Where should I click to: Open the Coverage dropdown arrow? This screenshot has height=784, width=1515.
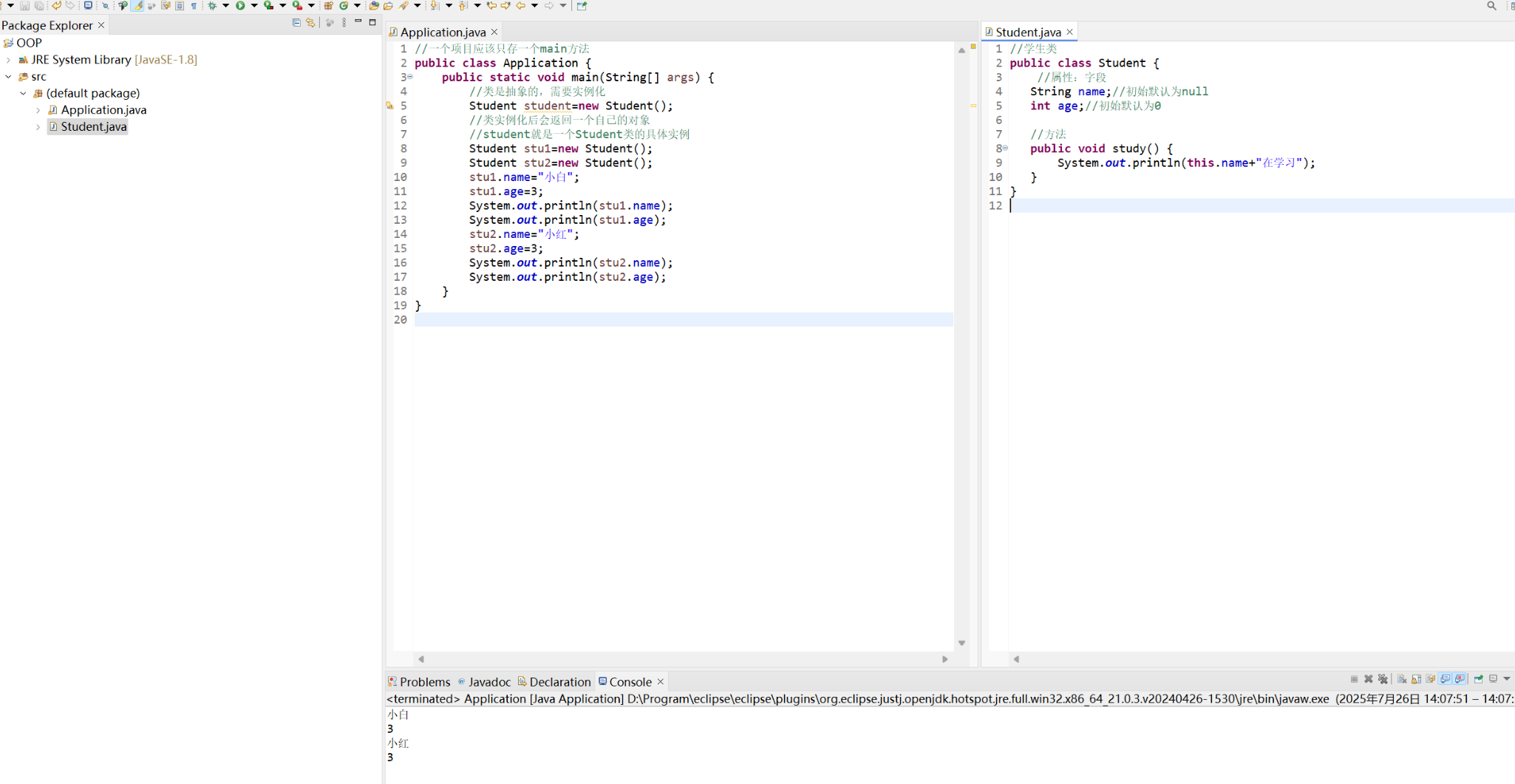282,5
